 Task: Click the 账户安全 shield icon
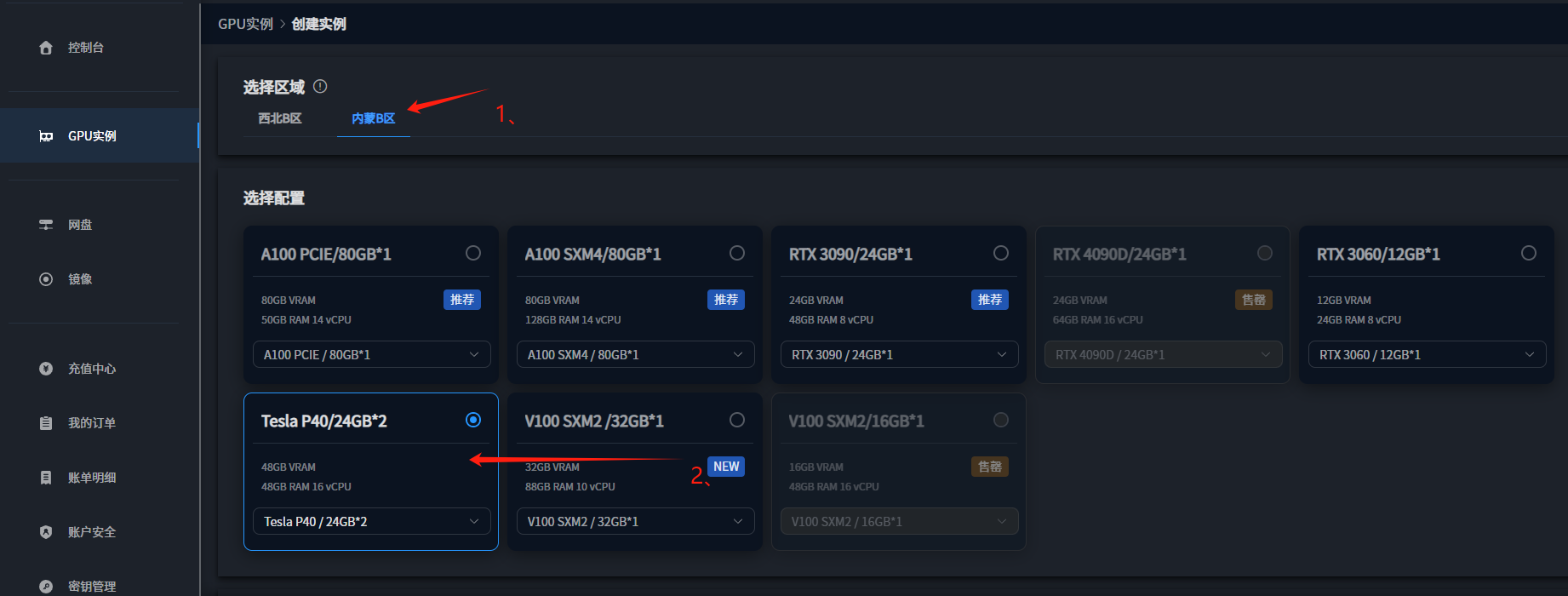point(46,532)
